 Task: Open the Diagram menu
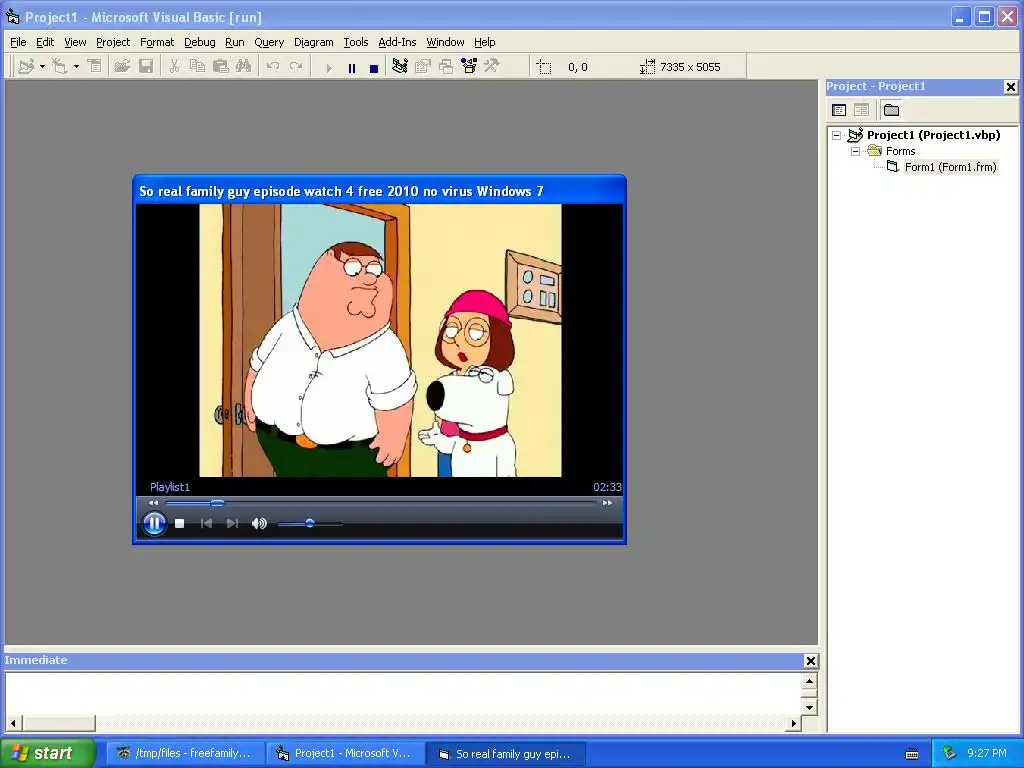pos(313,42)
